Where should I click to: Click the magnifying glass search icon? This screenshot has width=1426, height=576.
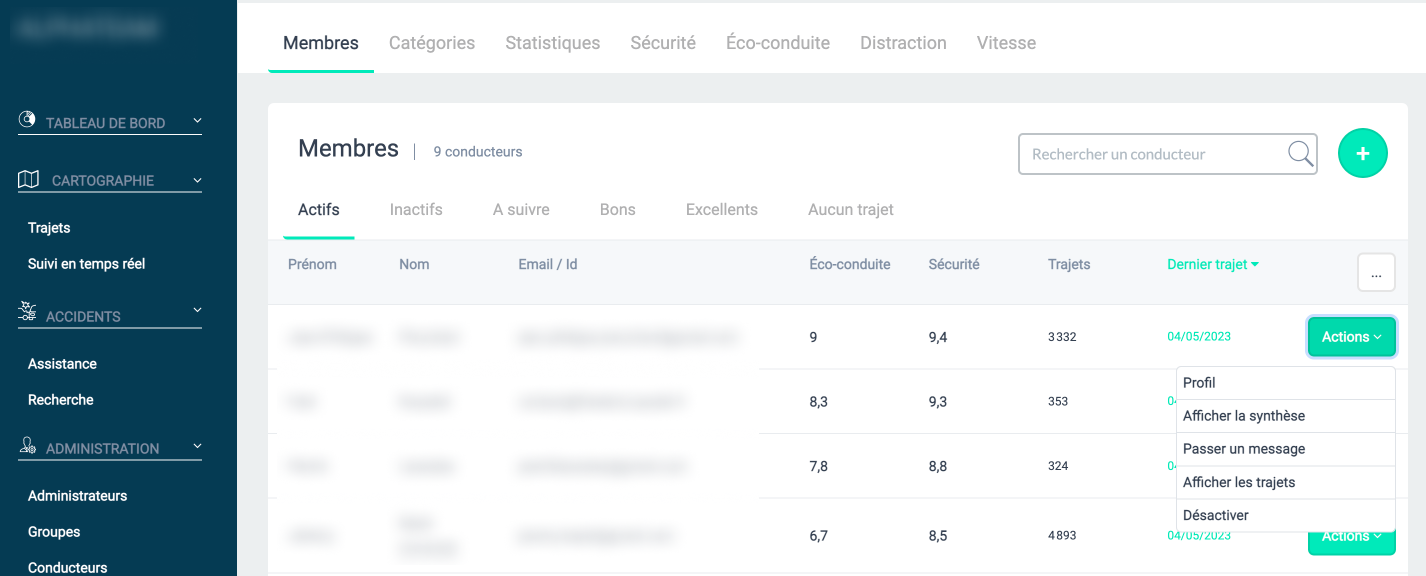coord(1300,154)
